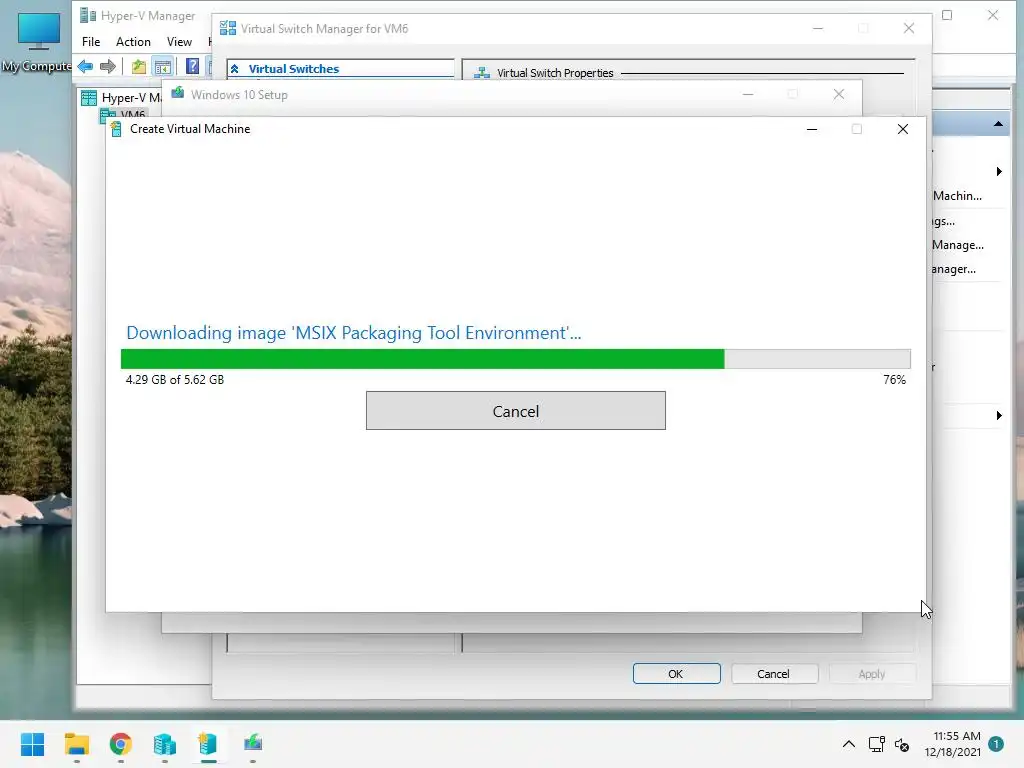Open the File menu in Hyper-V Manager

tap(91, 42)
